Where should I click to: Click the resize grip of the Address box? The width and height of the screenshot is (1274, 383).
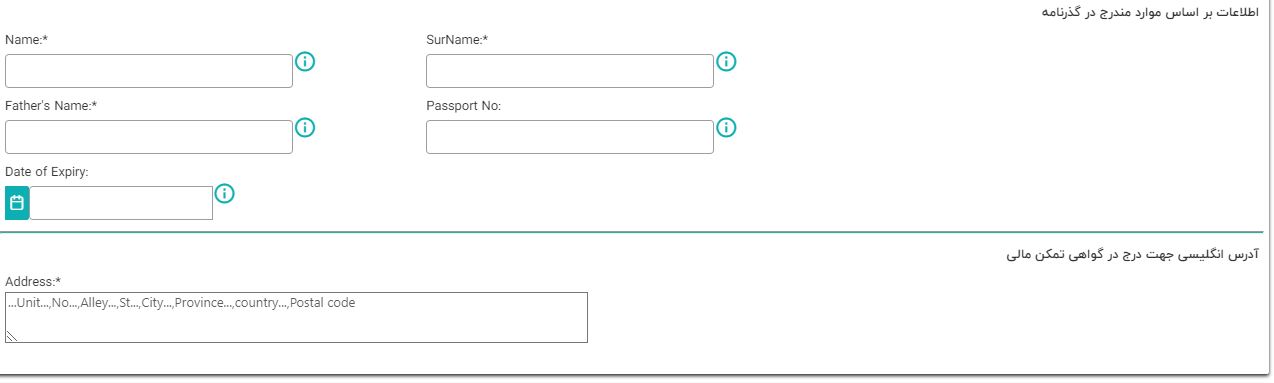[x=12, y=336]
